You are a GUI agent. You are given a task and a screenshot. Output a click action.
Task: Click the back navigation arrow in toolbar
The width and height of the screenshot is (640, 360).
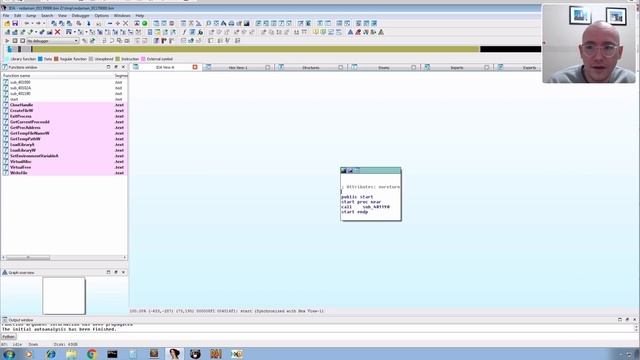click(27, 24)
